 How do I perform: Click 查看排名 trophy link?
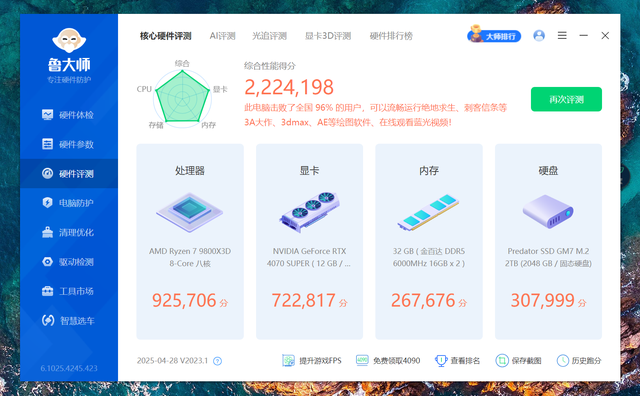pos(458,360)
